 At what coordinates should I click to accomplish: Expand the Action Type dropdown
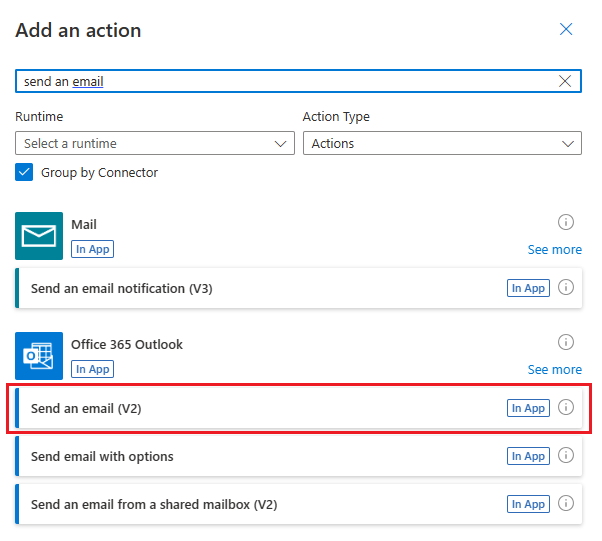[x=442, y=143]
